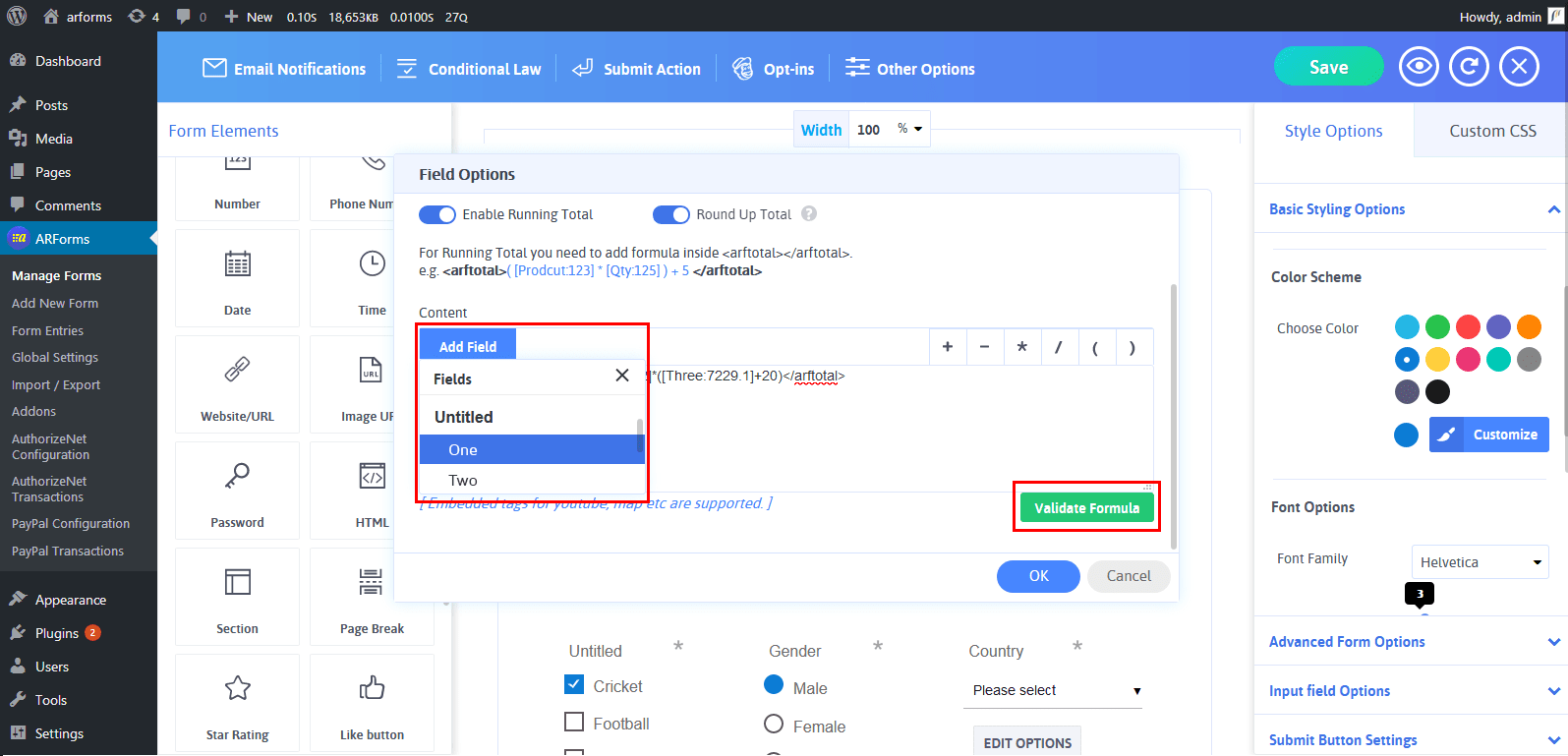
Task: Select the Star Rating form element
Action: [x=237, y=702]
